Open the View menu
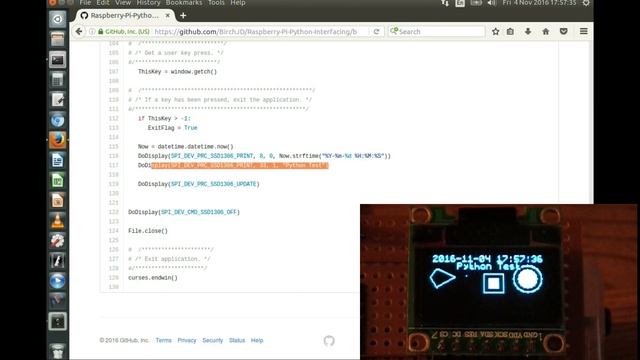The image size is (640, 360). click(x=122, y=3)
